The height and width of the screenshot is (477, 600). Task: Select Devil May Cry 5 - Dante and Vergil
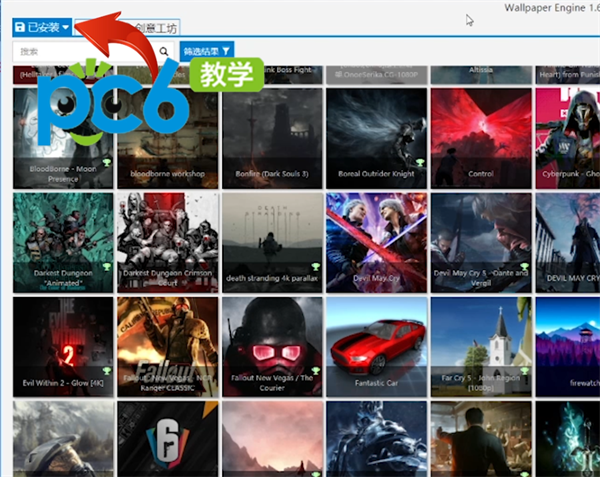coord(481,243)
